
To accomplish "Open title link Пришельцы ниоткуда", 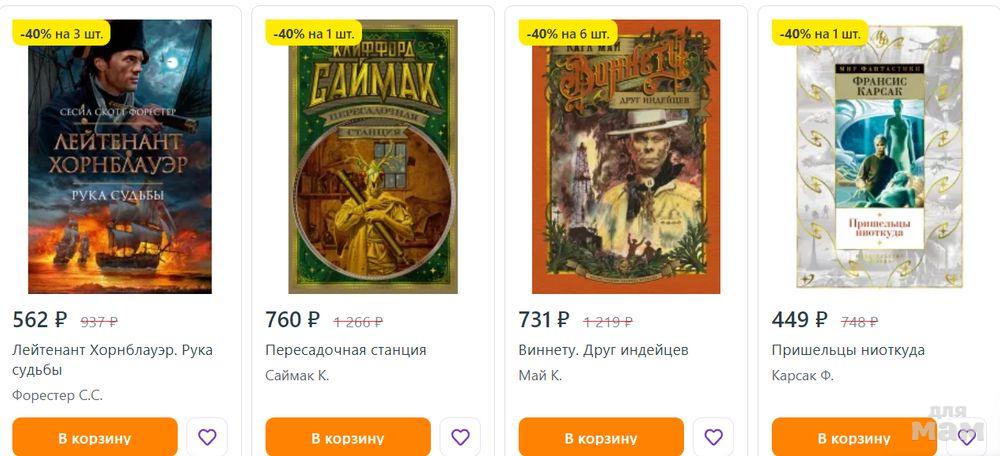I will (848, 350).
